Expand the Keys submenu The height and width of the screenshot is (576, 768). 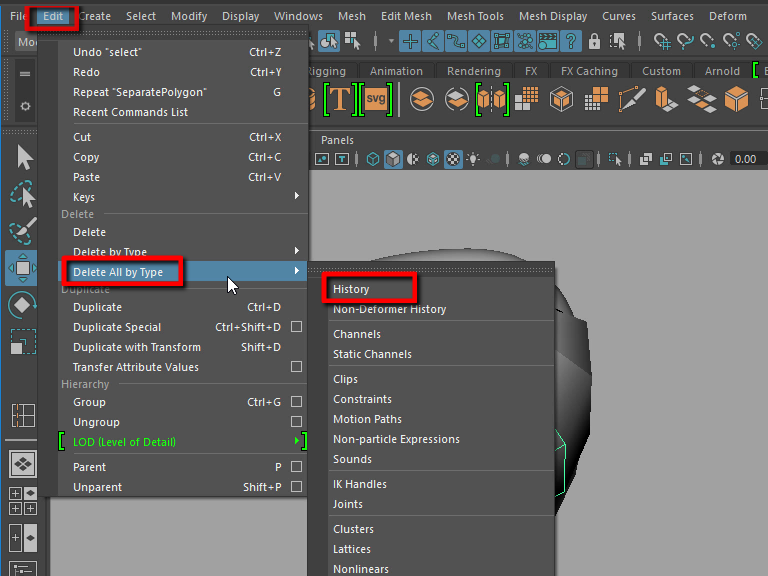pyautogui.click(x=180, y=197)
